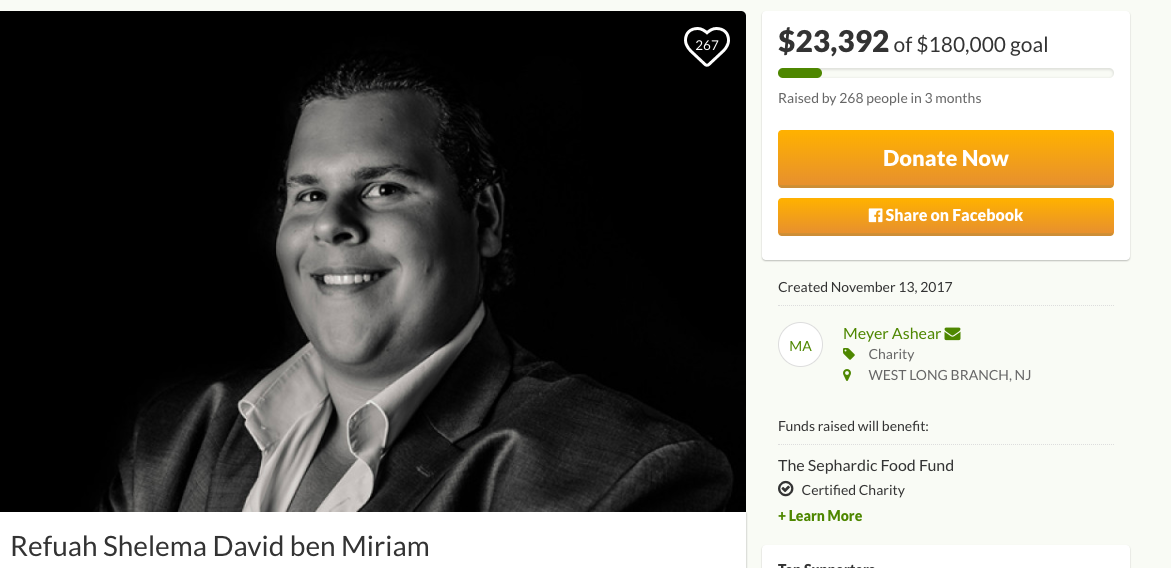1171x568 pixels.
Task: Click the Facebook logo in the share button
Action: 875,216
